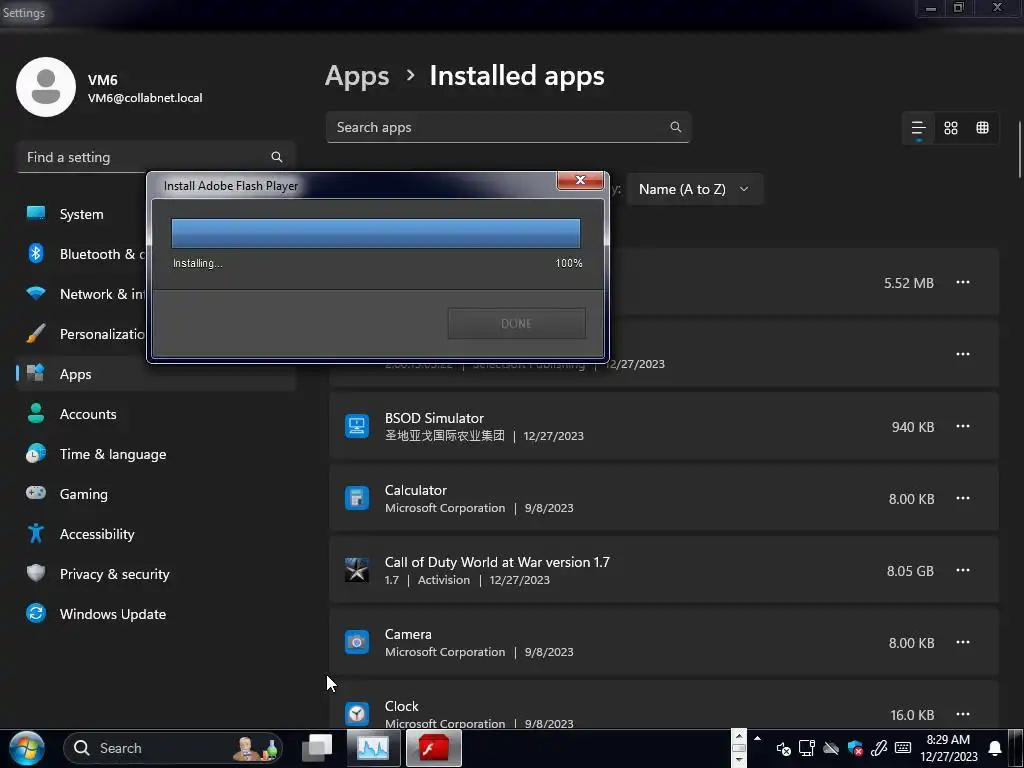Open more options for BSOD Simulator
The width and height of the screenshot is (1024, 768).
click(x=963, y=426)
